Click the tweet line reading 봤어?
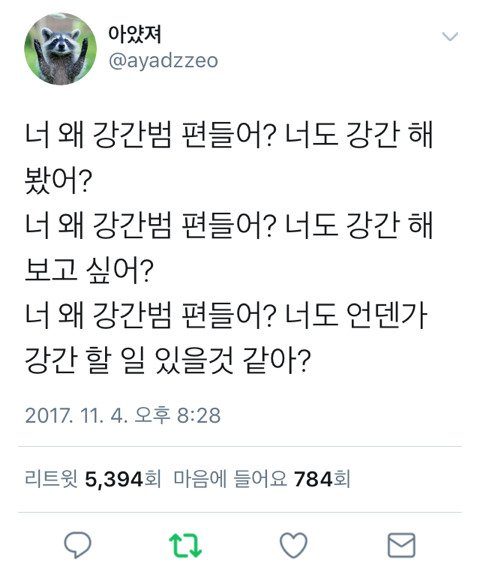Screen dimensions: 480x565 pos(58,180)
